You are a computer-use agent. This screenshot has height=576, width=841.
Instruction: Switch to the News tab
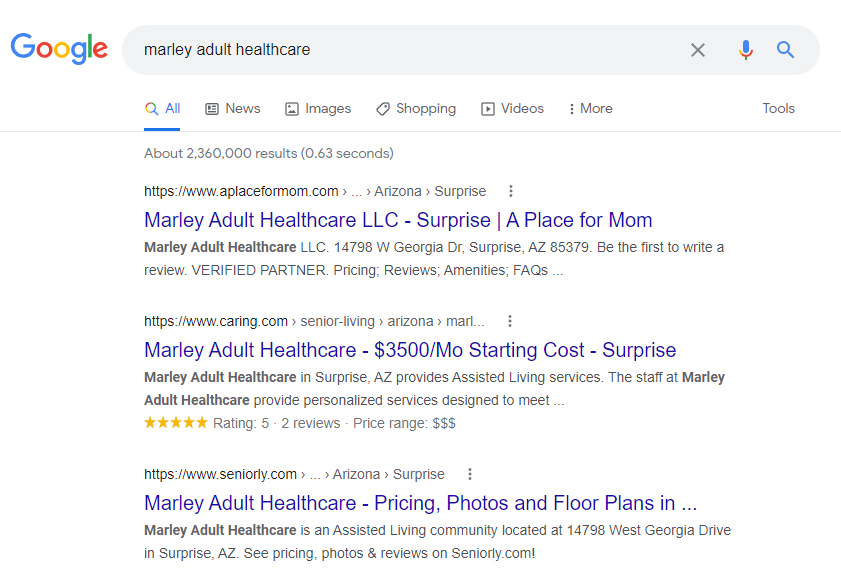point(233,108)
